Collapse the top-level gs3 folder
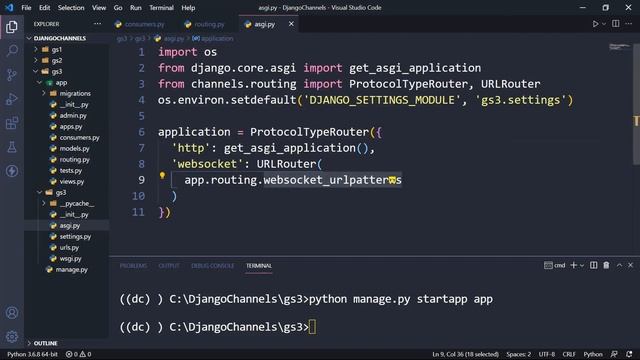Viewport: 640px width, 360px height. coord(56,71)
